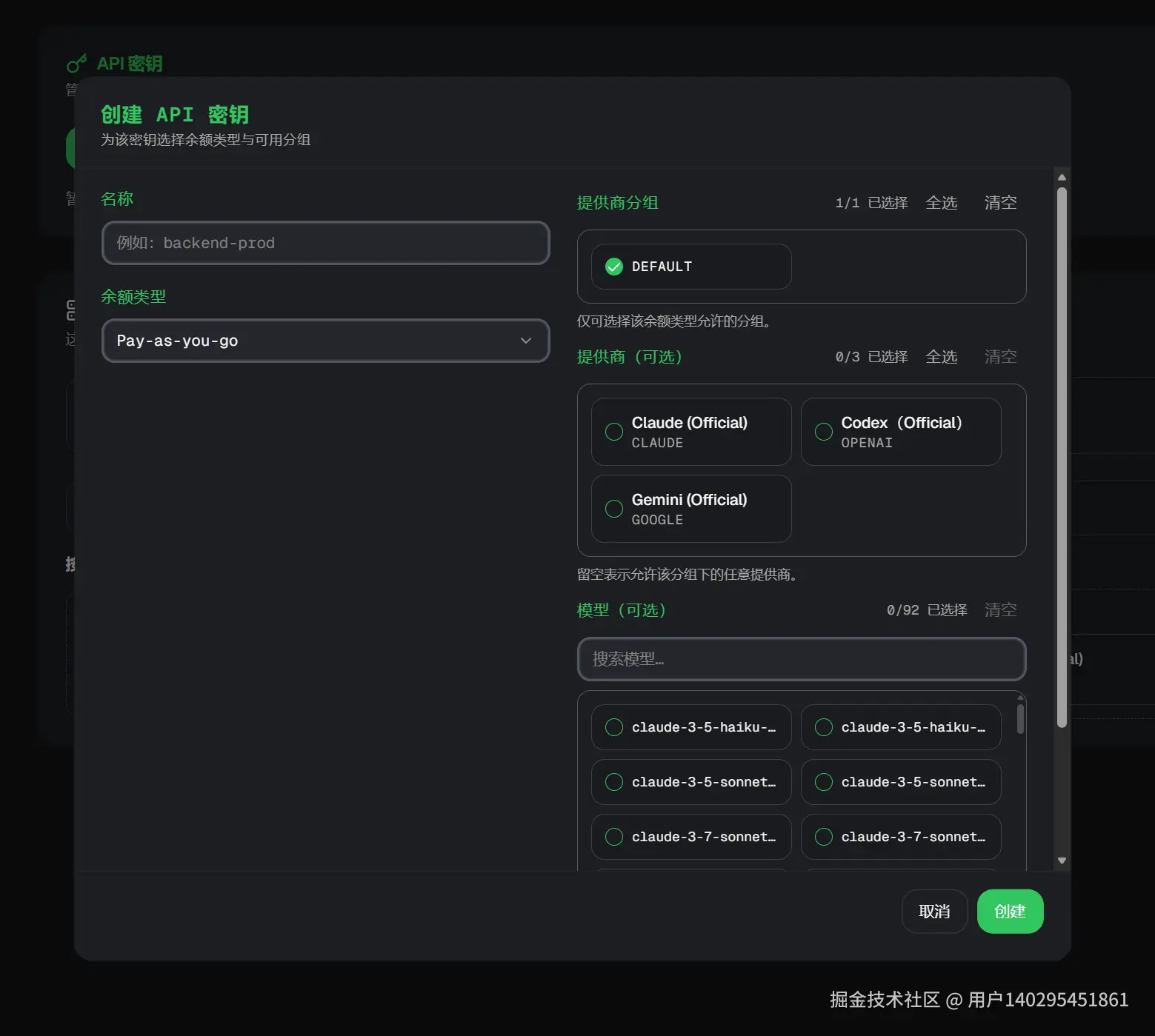Click the dialog scrollbar up arrow
The image size is (1155, 1036).
[x=1062, y=177]
